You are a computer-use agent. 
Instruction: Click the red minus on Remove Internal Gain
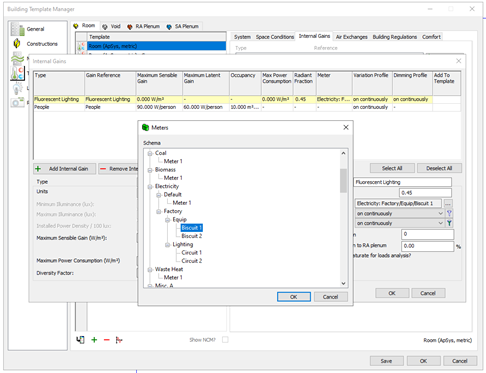(103, 169)
